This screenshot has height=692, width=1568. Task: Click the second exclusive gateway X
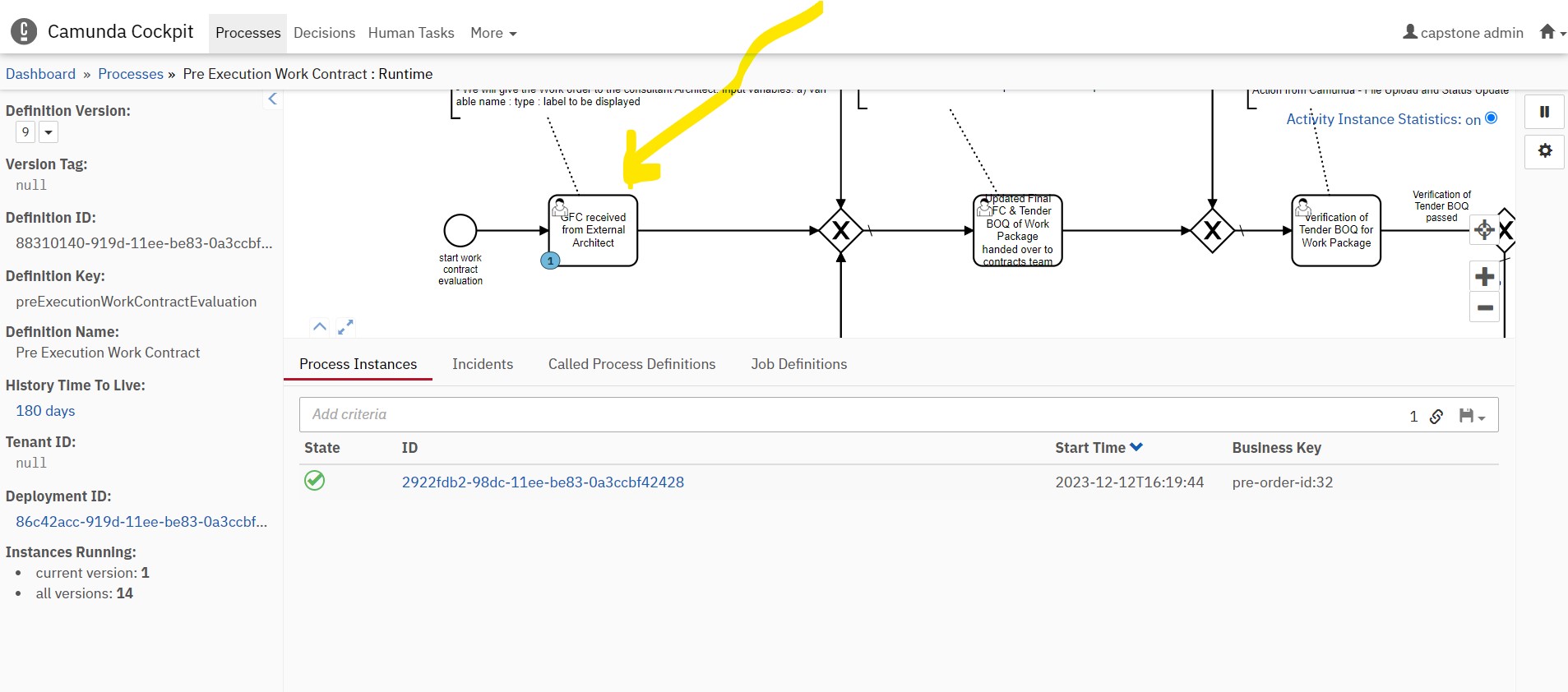click(1212, 231)
